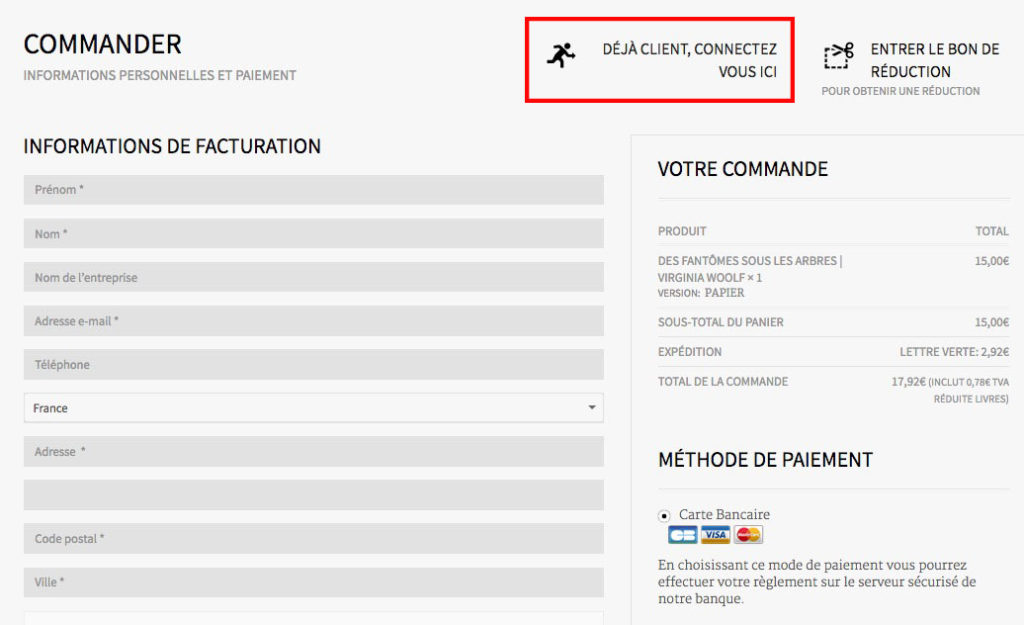
Task: Click the country dropdown arrow
Action: pos(592,408)
